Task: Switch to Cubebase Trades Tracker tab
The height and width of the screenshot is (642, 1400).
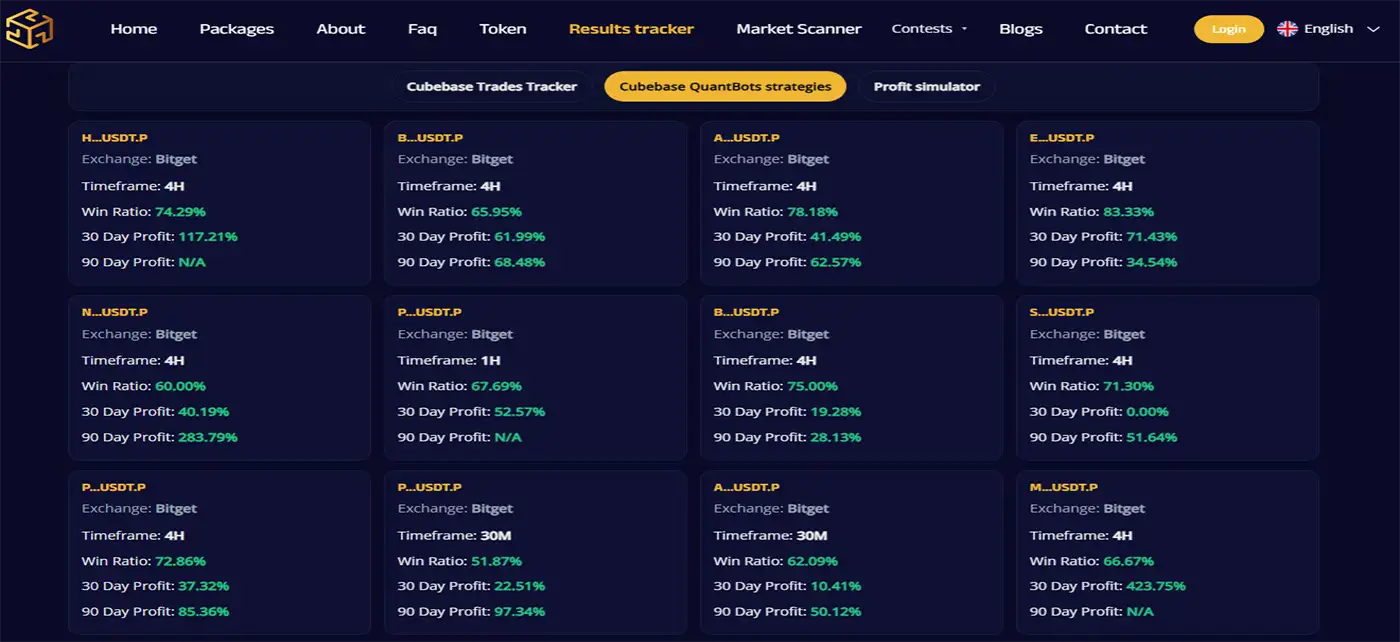Action: click(x=491, y=87)
